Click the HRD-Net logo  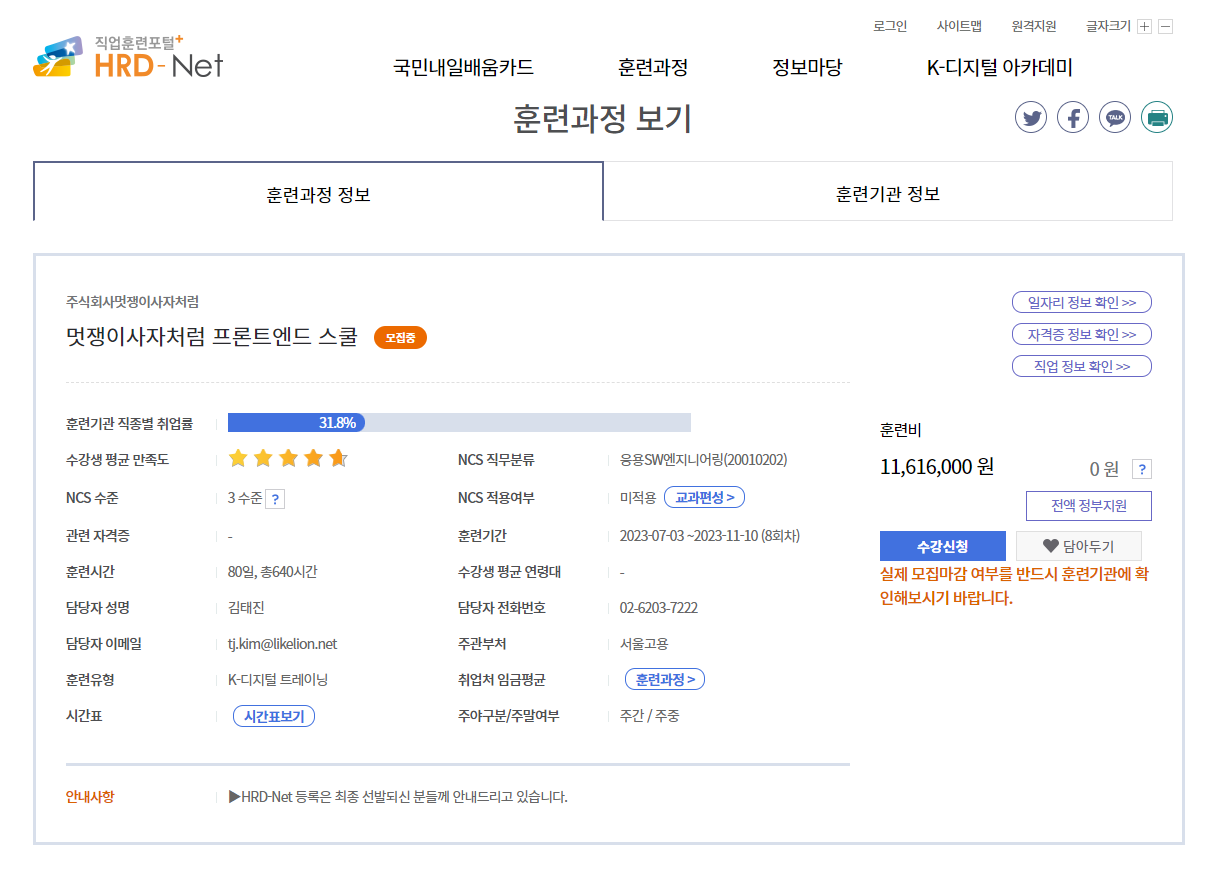click(128, 58)
